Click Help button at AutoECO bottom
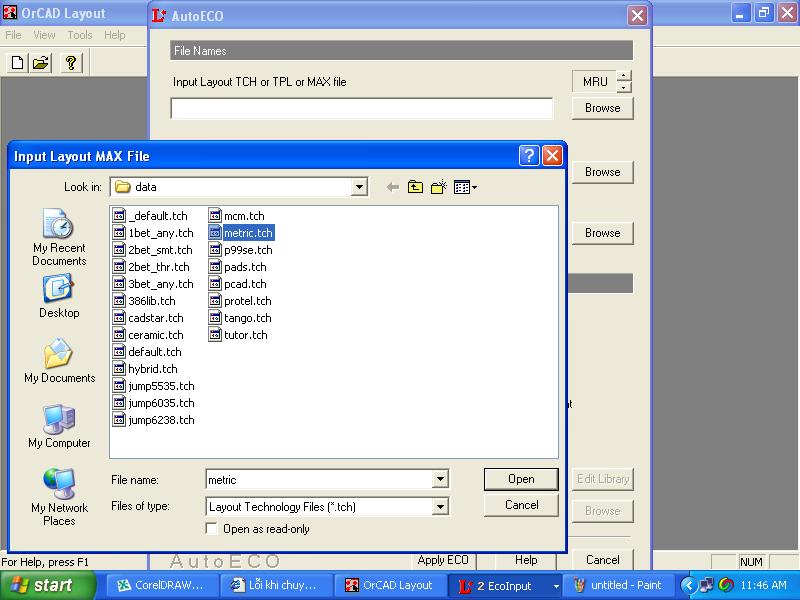Screen dimensions: 800x600 click(526, 560)
